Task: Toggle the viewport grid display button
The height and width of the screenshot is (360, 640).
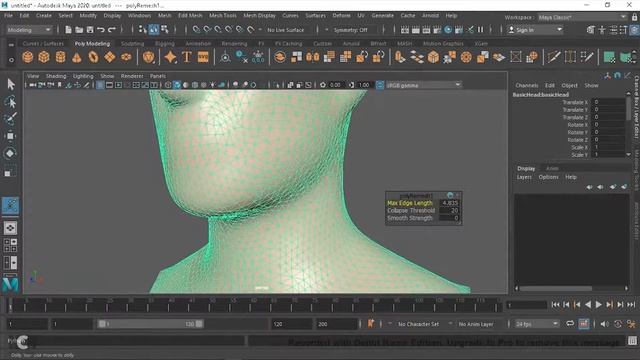Action: pyautogui.click(x=100, y=85)
